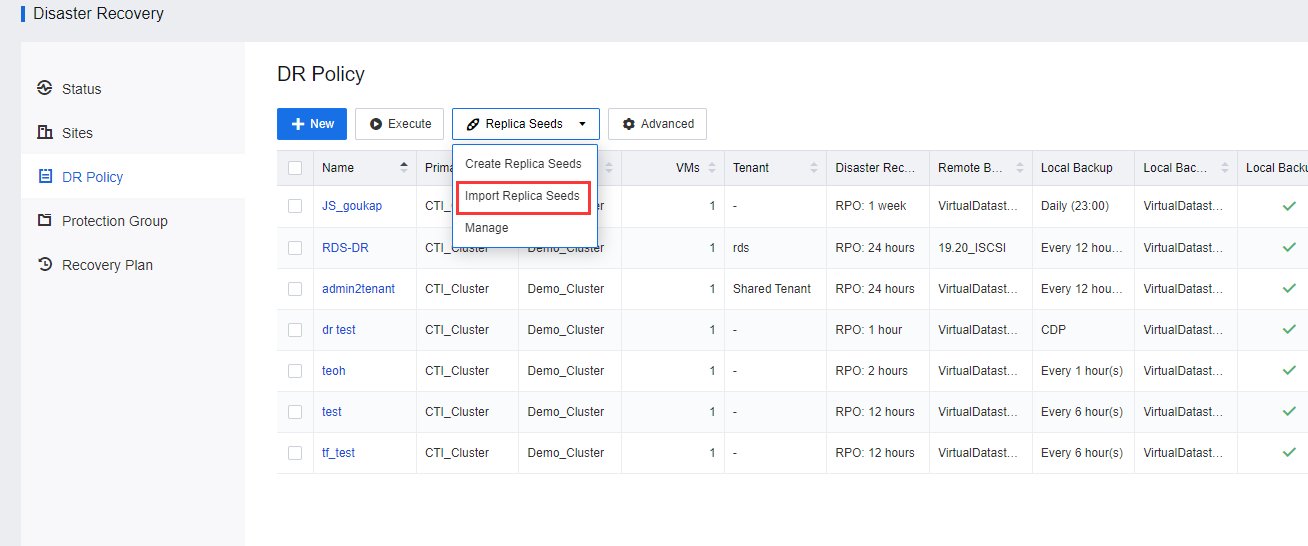Click the Execute play icon
The width and height of the screenshot is (1308, 546).
[x=376, y=124]
